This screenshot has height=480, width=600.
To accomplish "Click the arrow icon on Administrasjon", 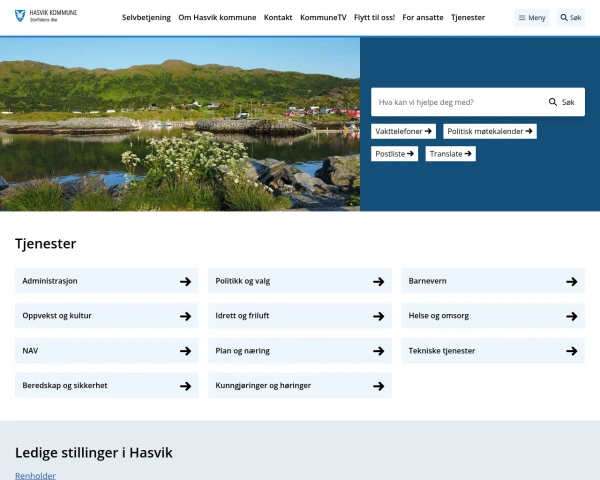I will [185, 282].
